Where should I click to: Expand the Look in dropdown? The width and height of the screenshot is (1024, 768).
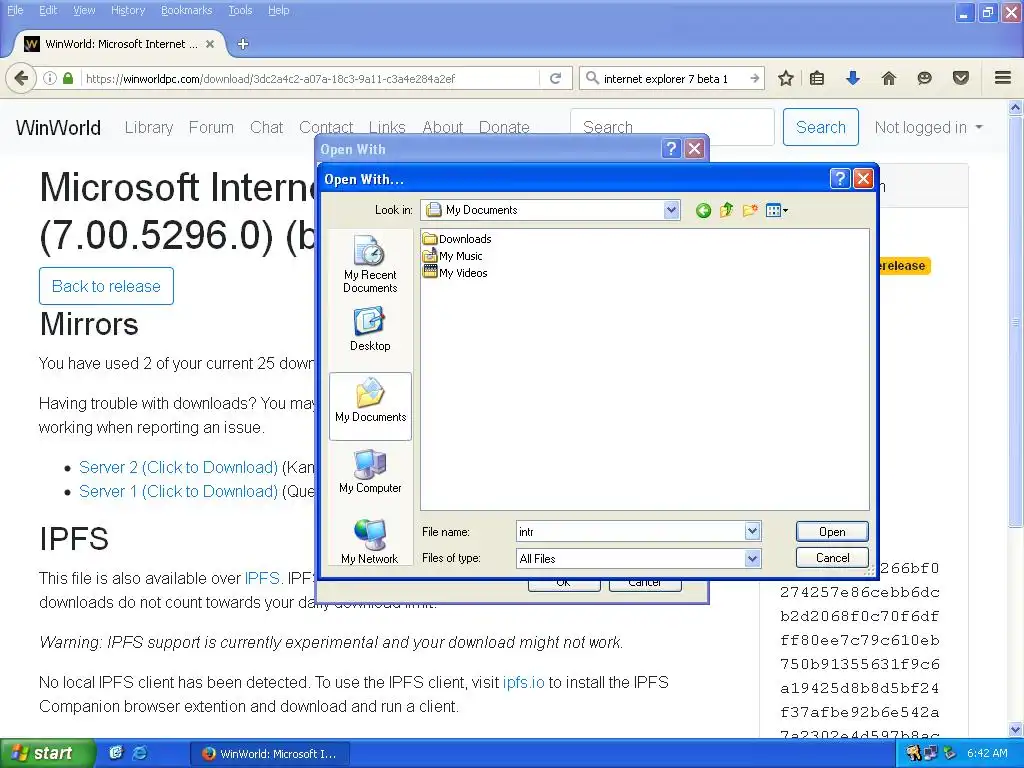pyautogui.click(x=671, y=210)
